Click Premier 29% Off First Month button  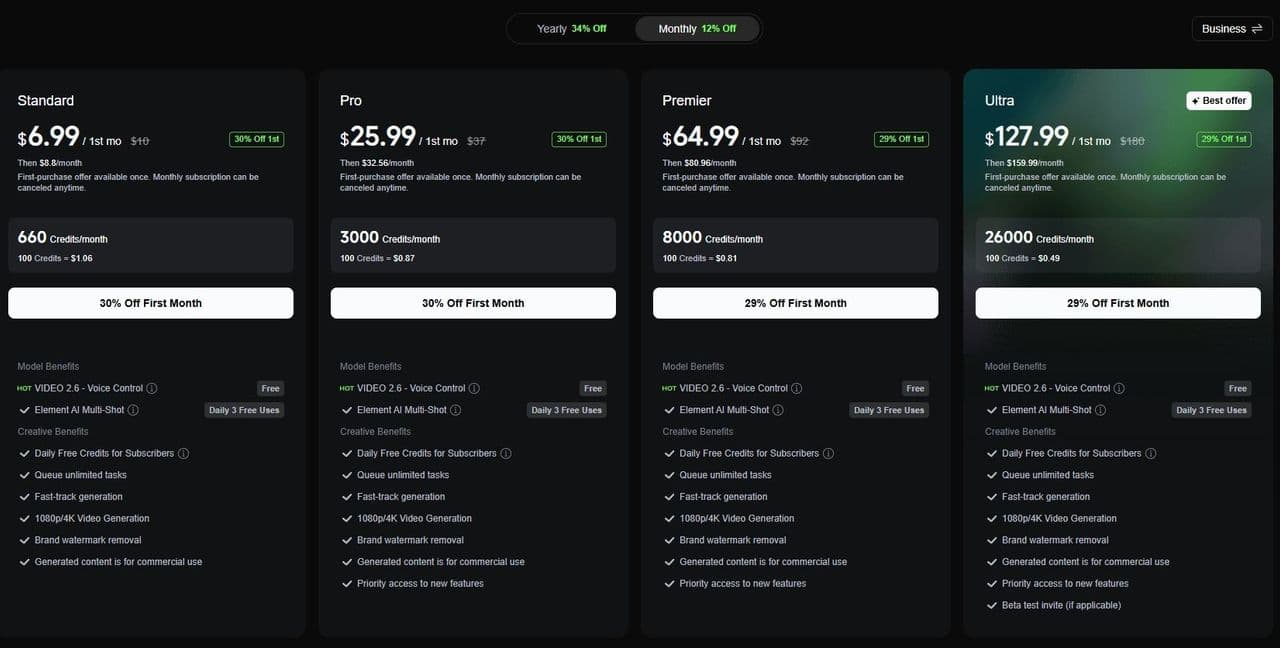point(796,303)
